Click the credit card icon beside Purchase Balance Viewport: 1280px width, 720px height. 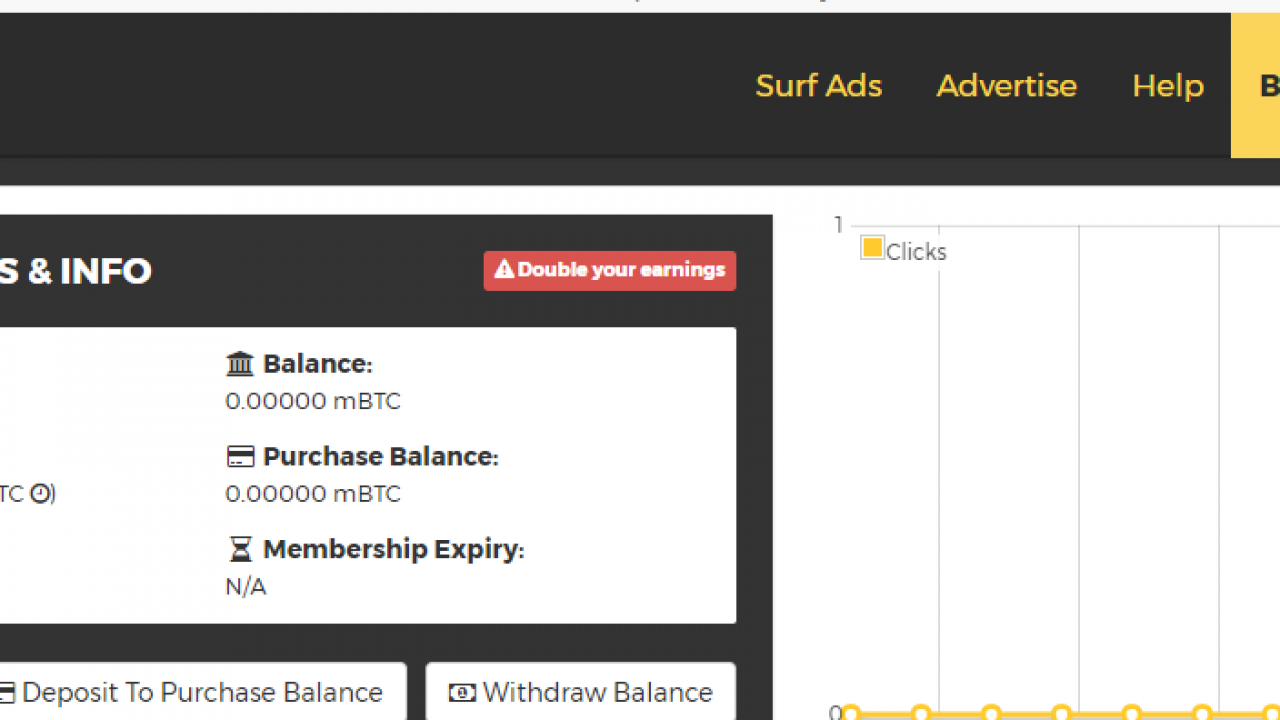pos(240,457)
